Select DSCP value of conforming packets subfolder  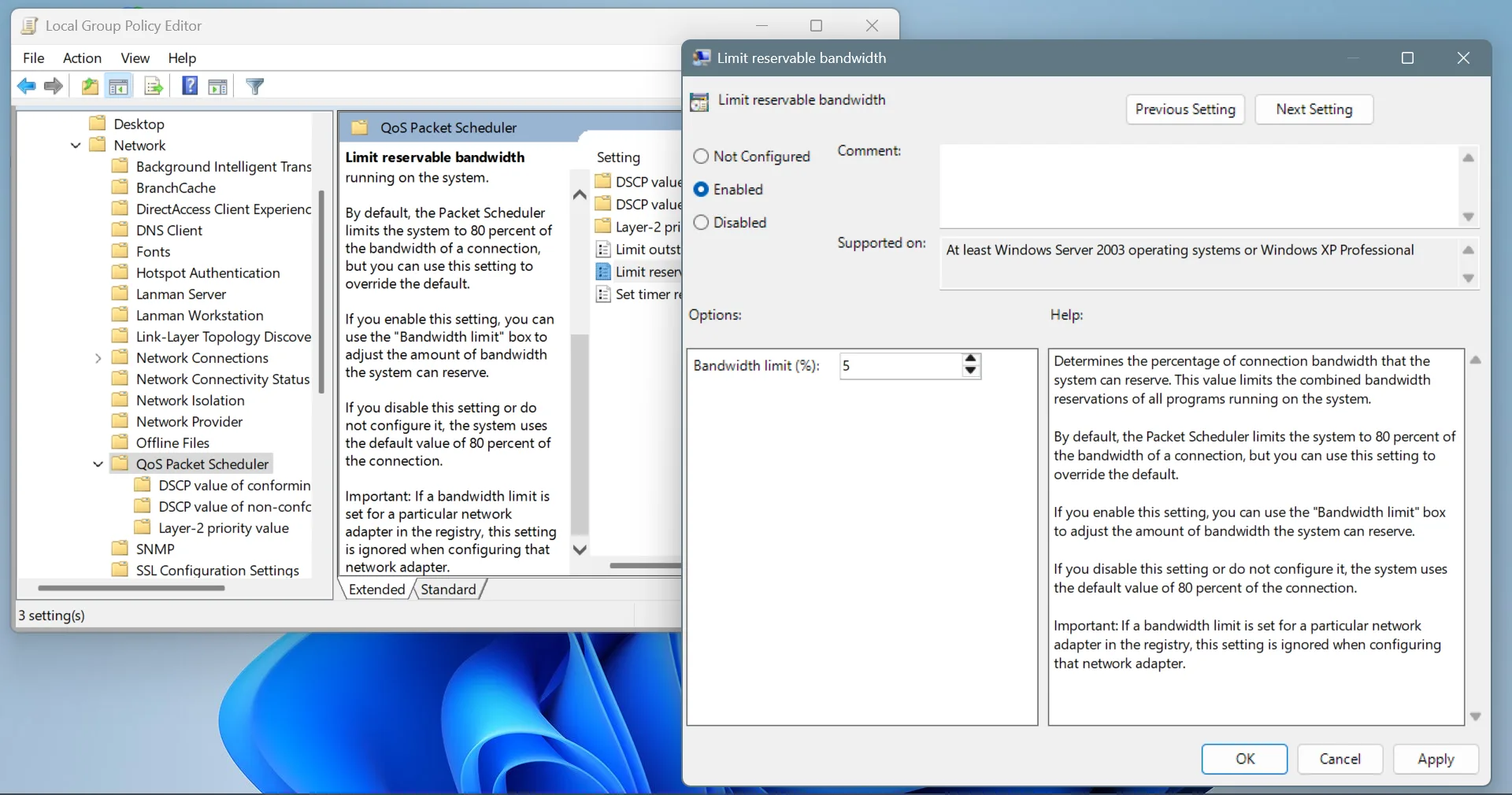click(234, 485)
